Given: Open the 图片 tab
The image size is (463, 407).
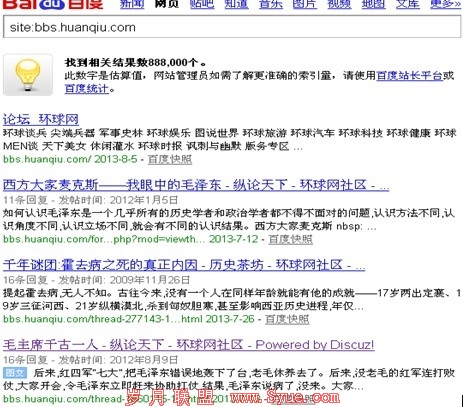Looking at the screenshot, I should [305, 4].
